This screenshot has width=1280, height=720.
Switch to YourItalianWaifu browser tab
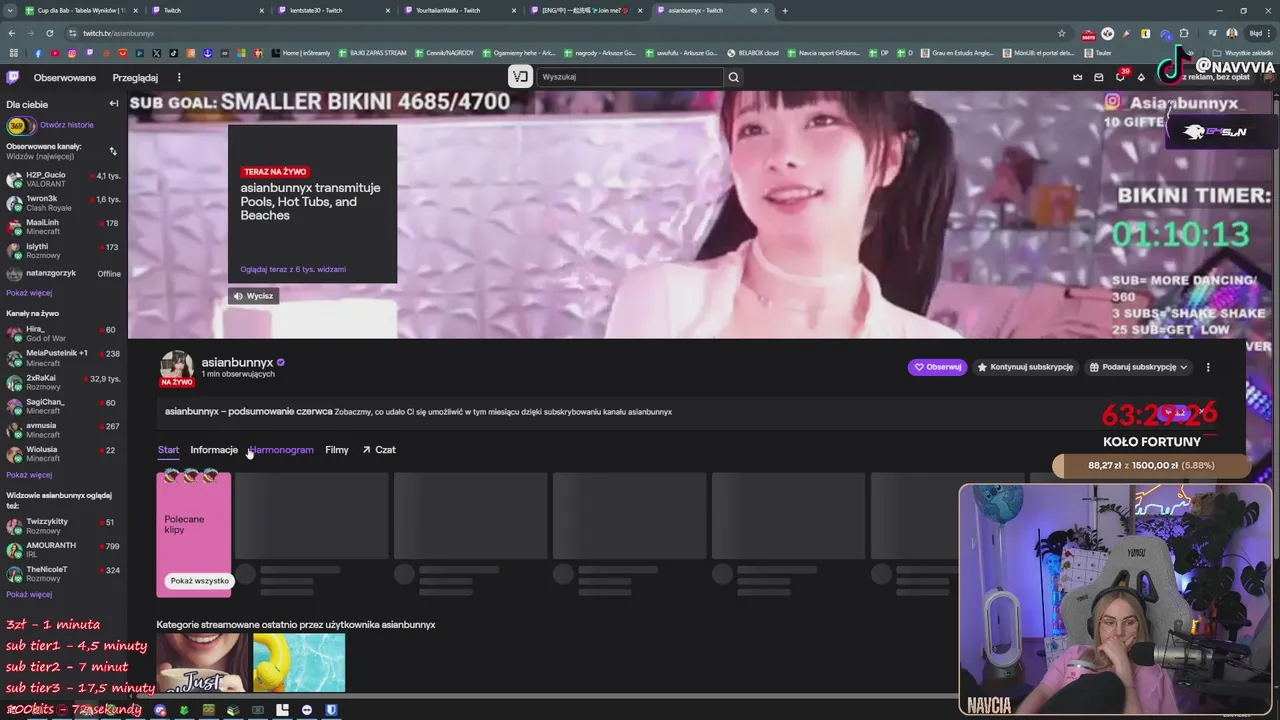click(458, 10)
